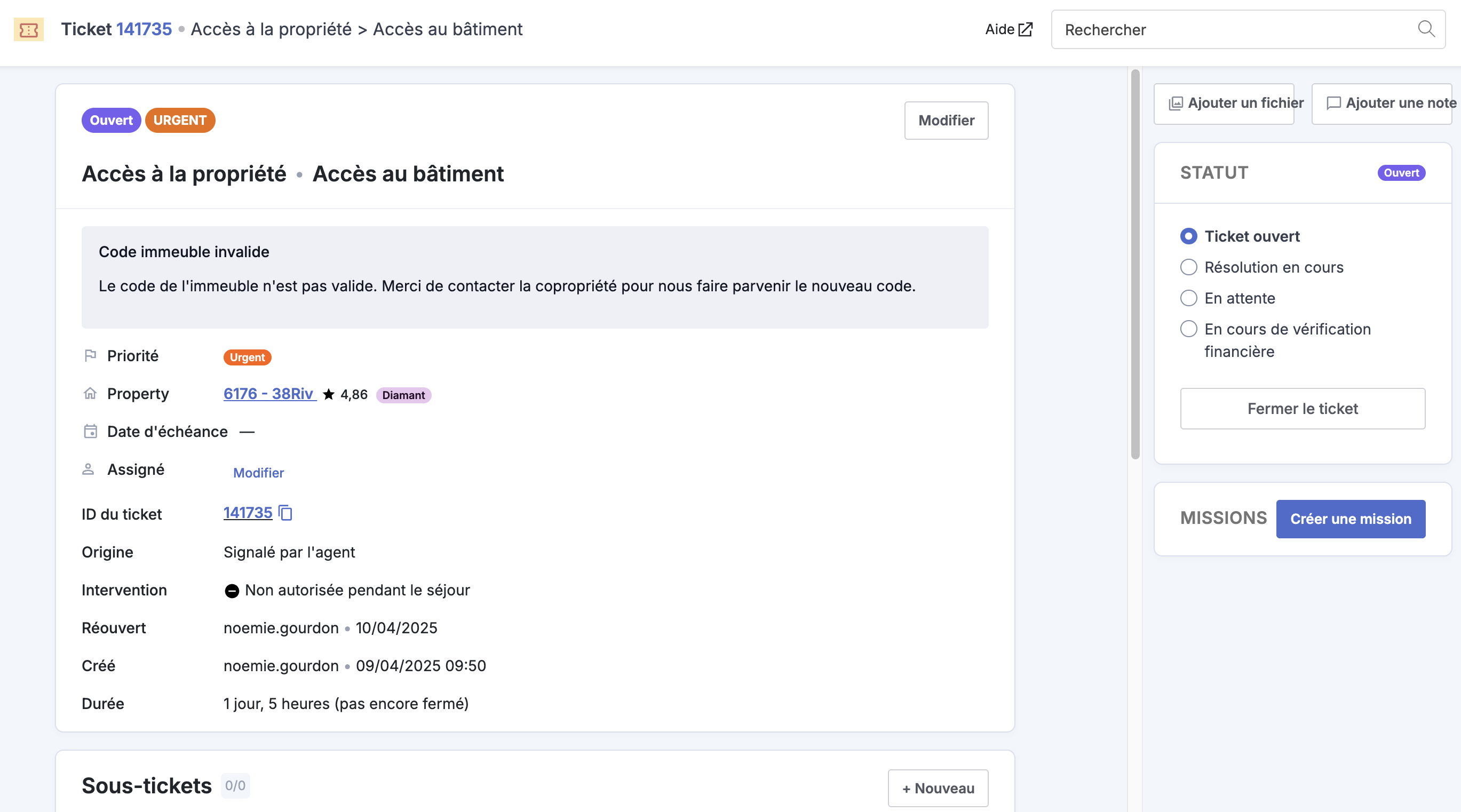Open property link 6176 - 38Riv

(270, 394)
